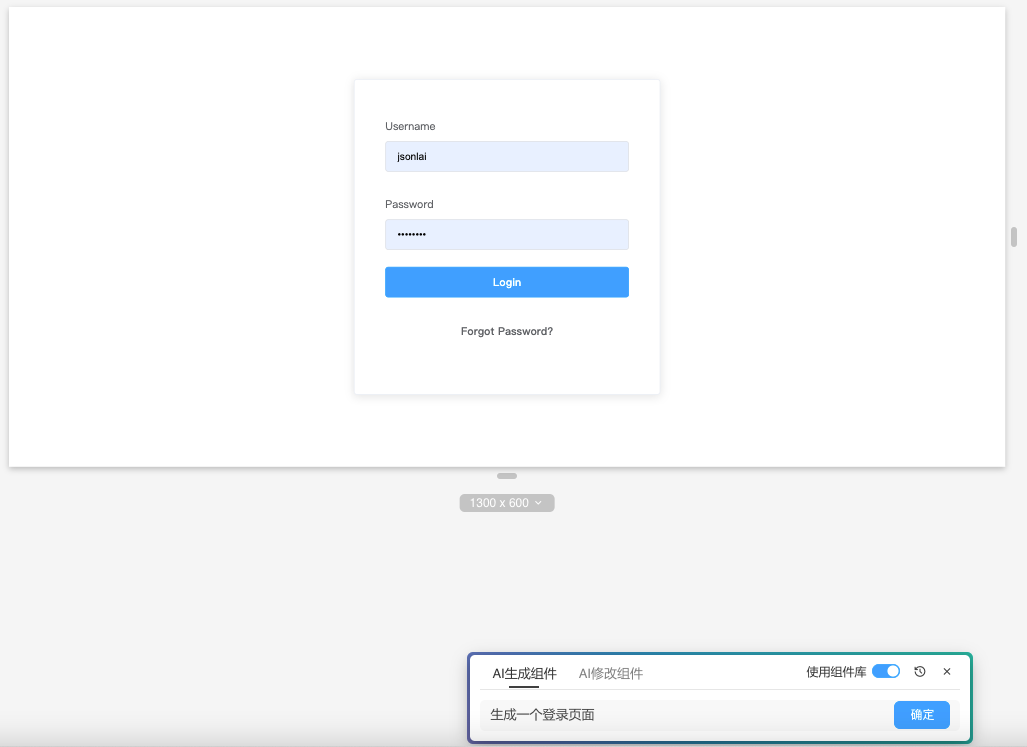Open the 1300 x 600 size dropdown
This screenshot has height=747, width=1027.
507,503
